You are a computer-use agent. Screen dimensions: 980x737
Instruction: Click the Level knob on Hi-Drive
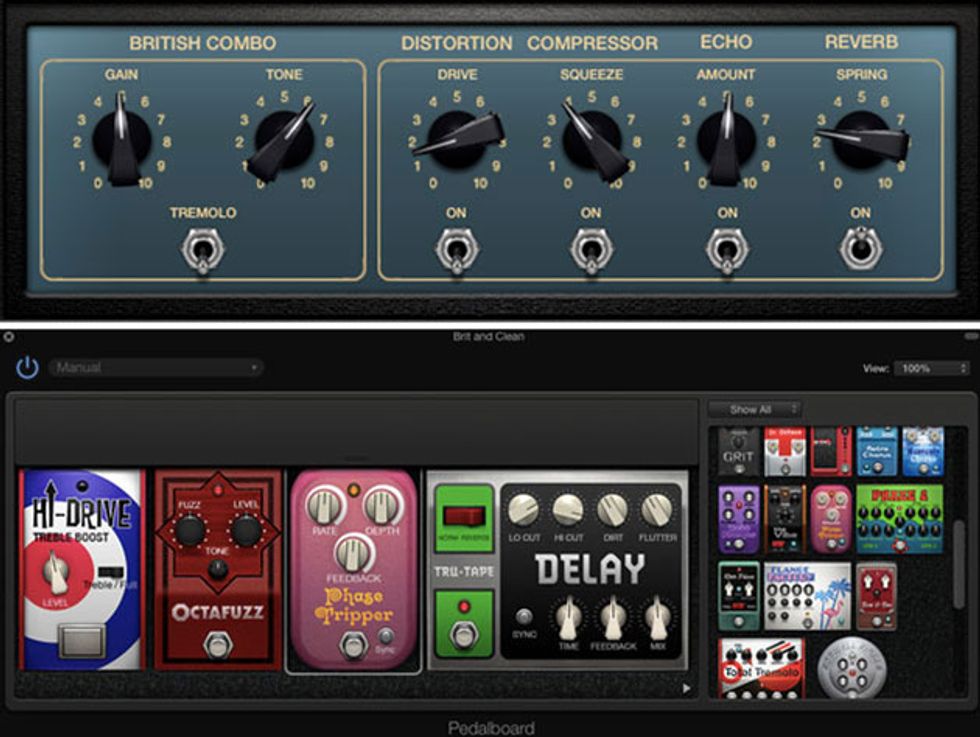[55, 572]
